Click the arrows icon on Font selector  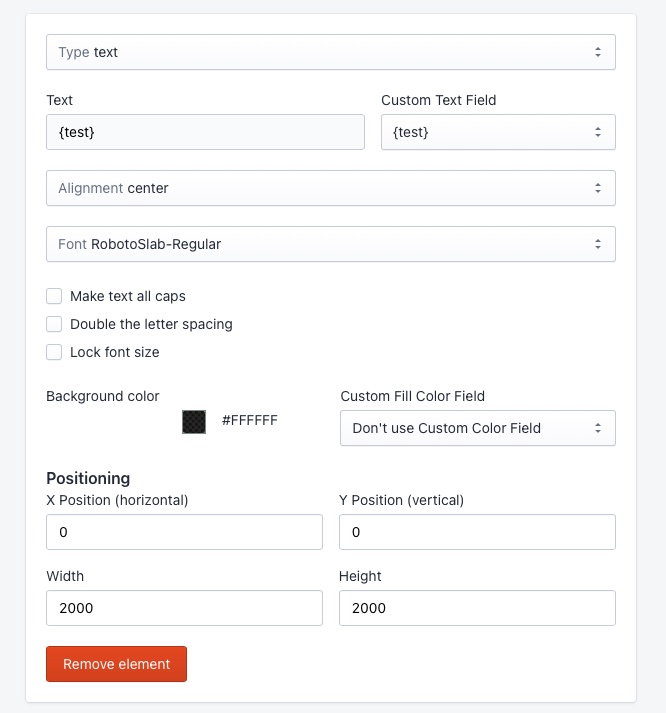click(597, 244)
